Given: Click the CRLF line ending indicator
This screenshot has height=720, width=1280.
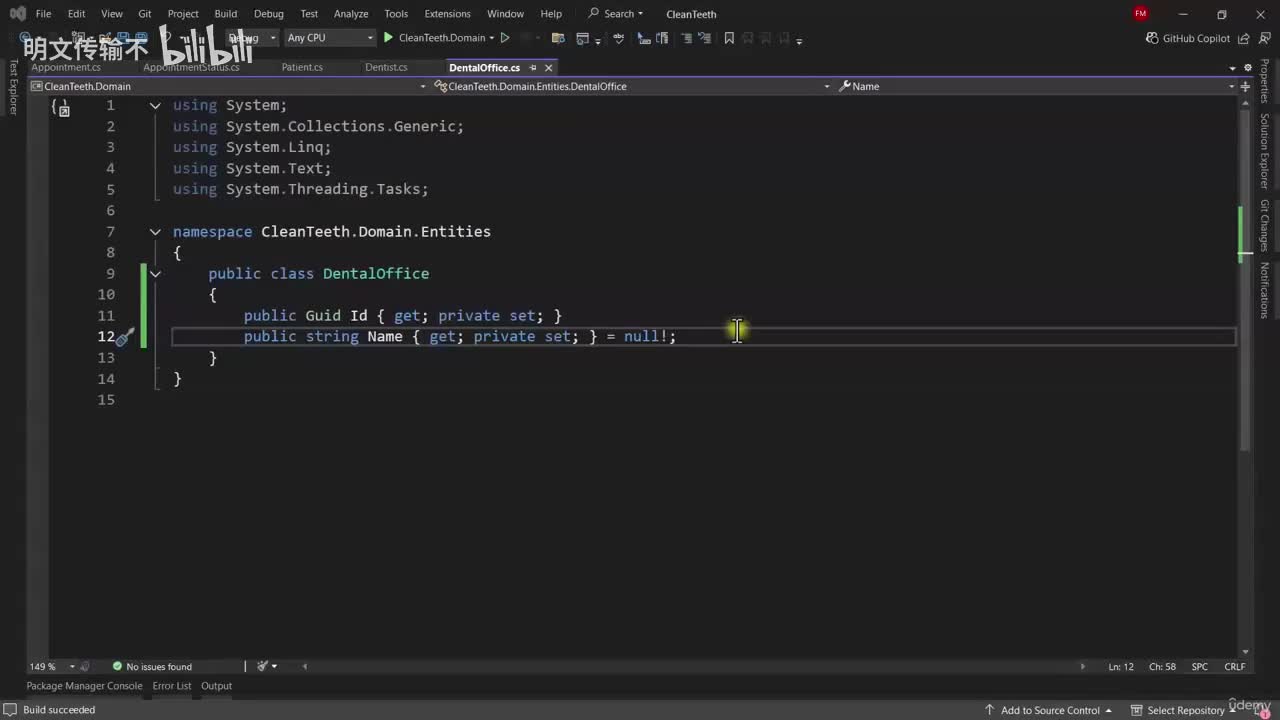Looking at the screenshot, I should 1235,666.
